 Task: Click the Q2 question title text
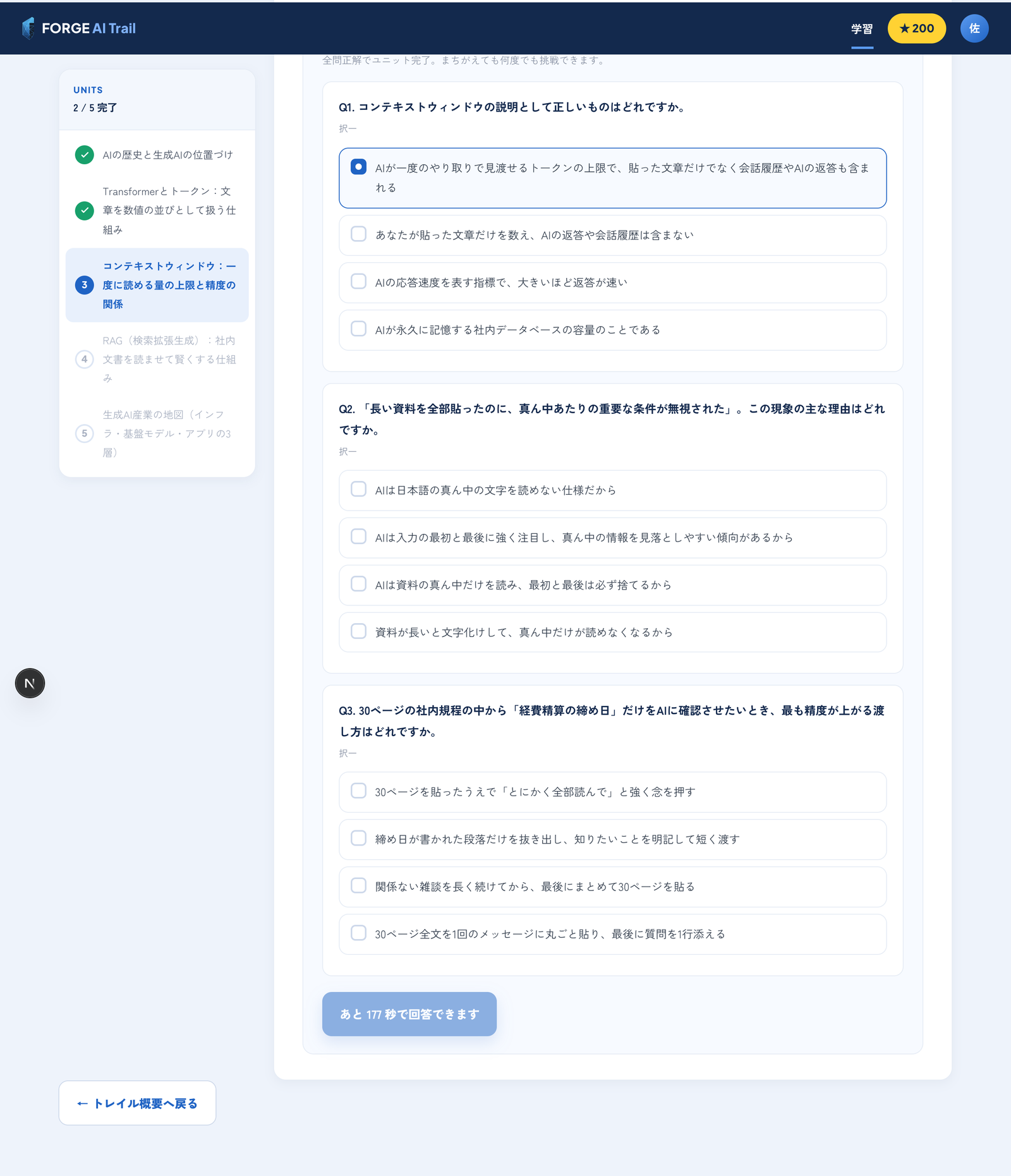612,420
